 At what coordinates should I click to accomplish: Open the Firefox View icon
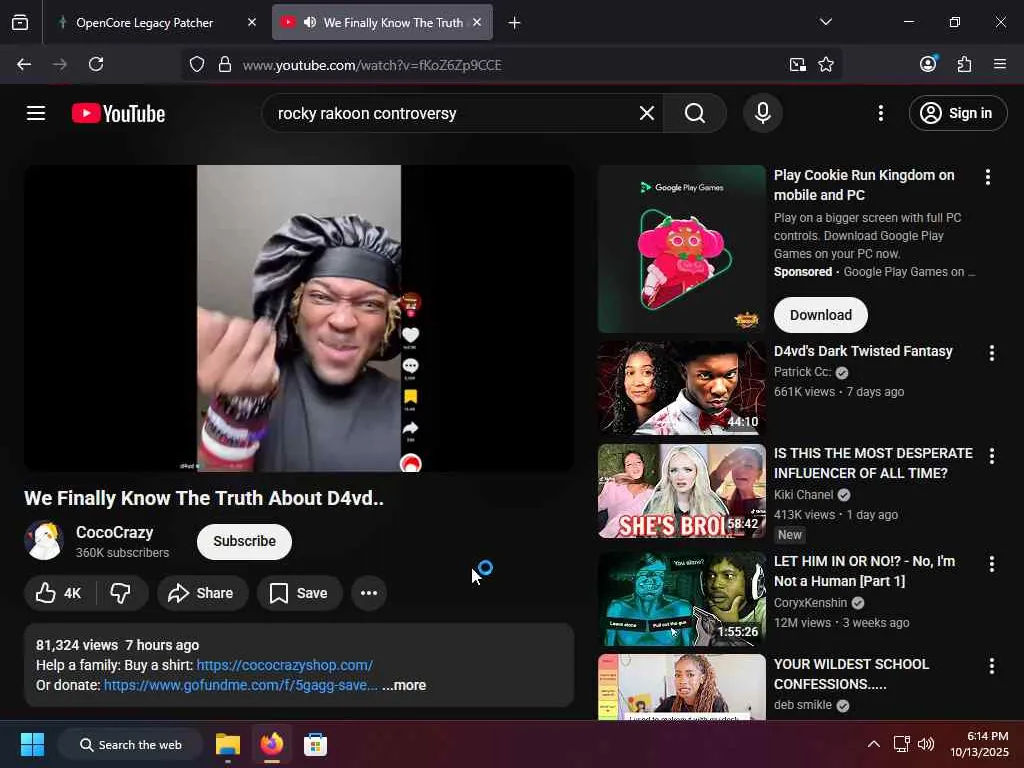tap(20, 23)
